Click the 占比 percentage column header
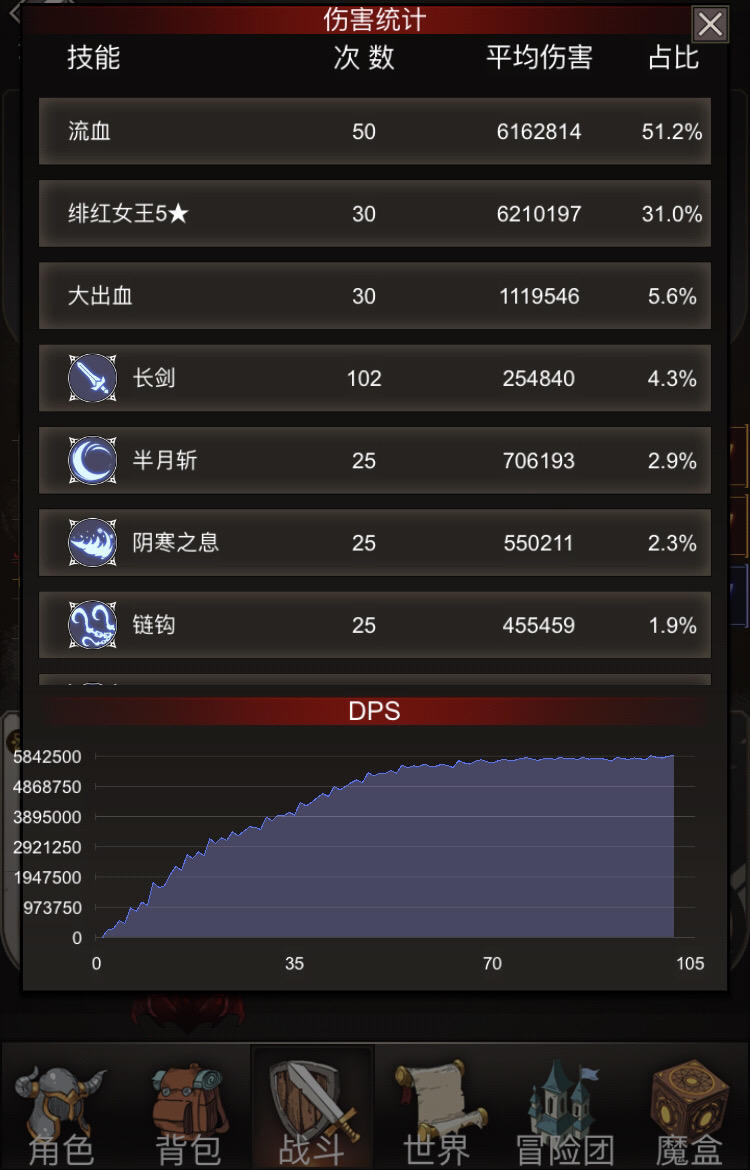Screen dimensions: 750x1170 (673, 57)
